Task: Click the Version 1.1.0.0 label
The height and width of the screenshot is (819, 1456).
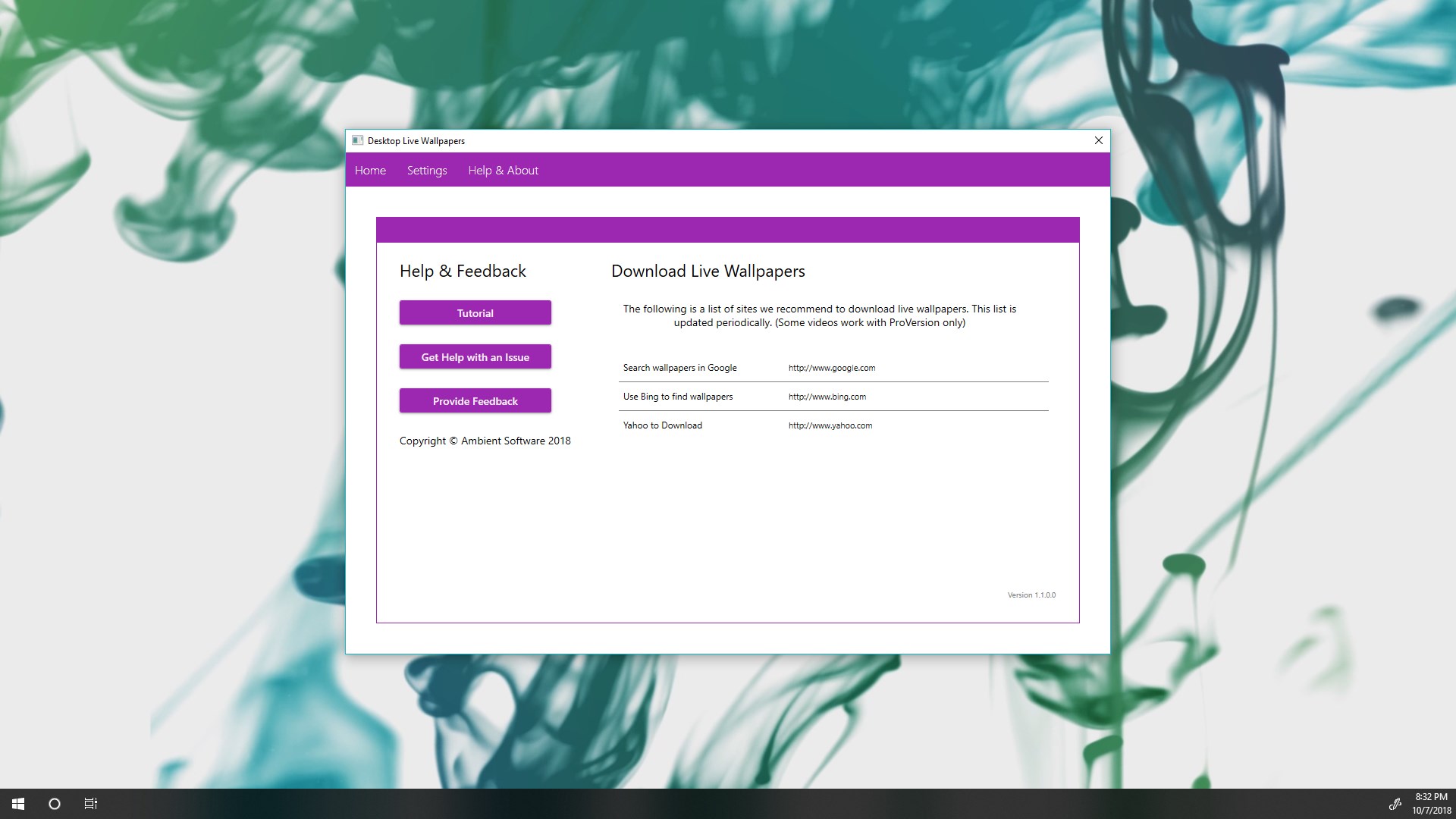Action: pos(1031,595)
